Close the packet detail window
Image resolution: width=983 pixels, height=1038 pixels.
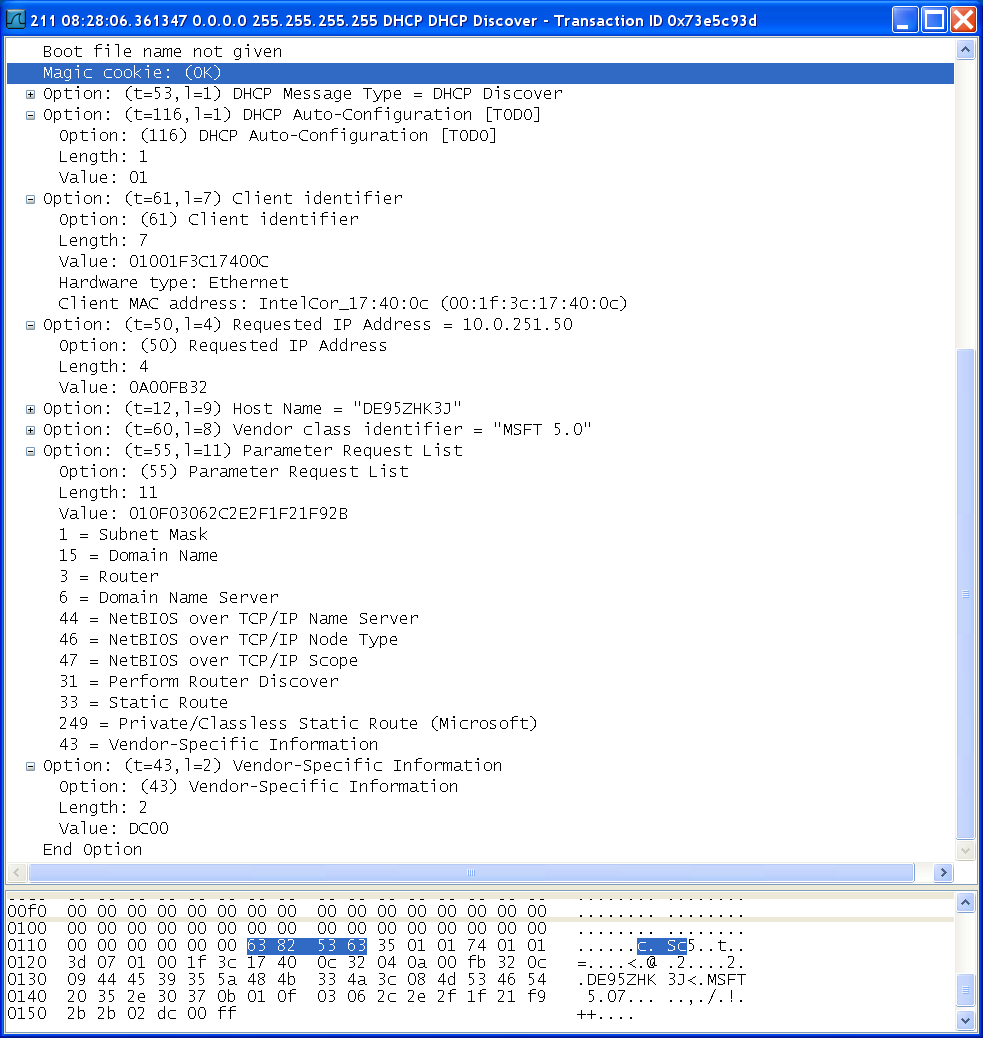point(963,20)
